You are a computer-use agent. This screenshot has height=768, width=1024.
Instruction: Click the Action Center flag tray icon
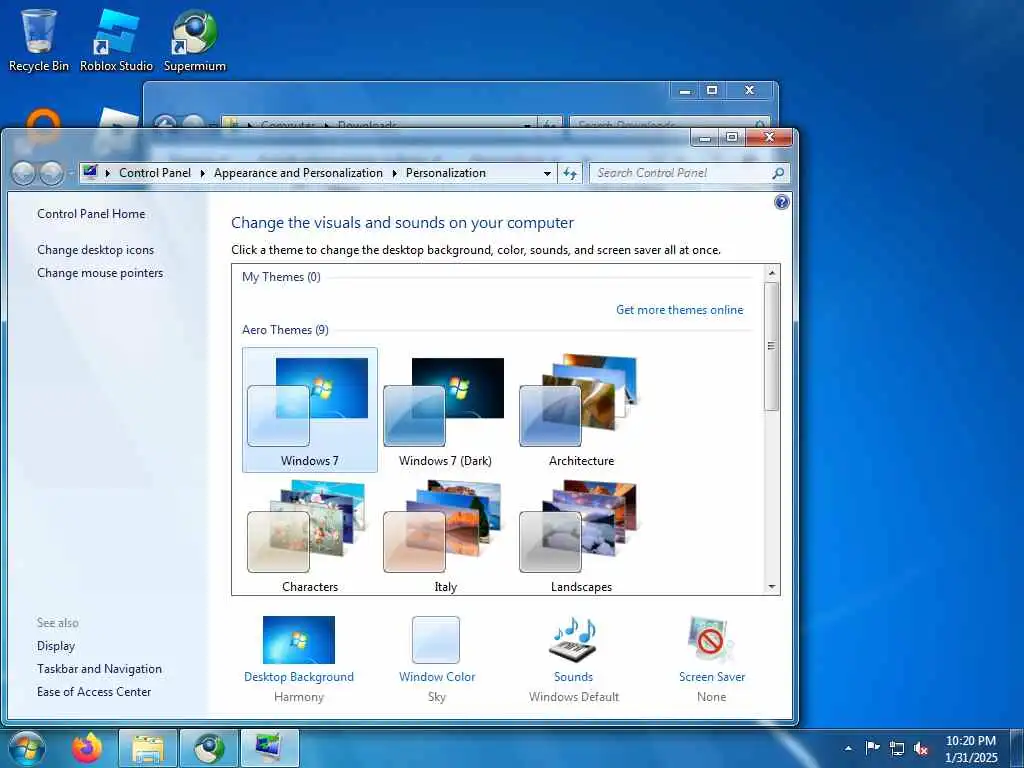[872, 748]
